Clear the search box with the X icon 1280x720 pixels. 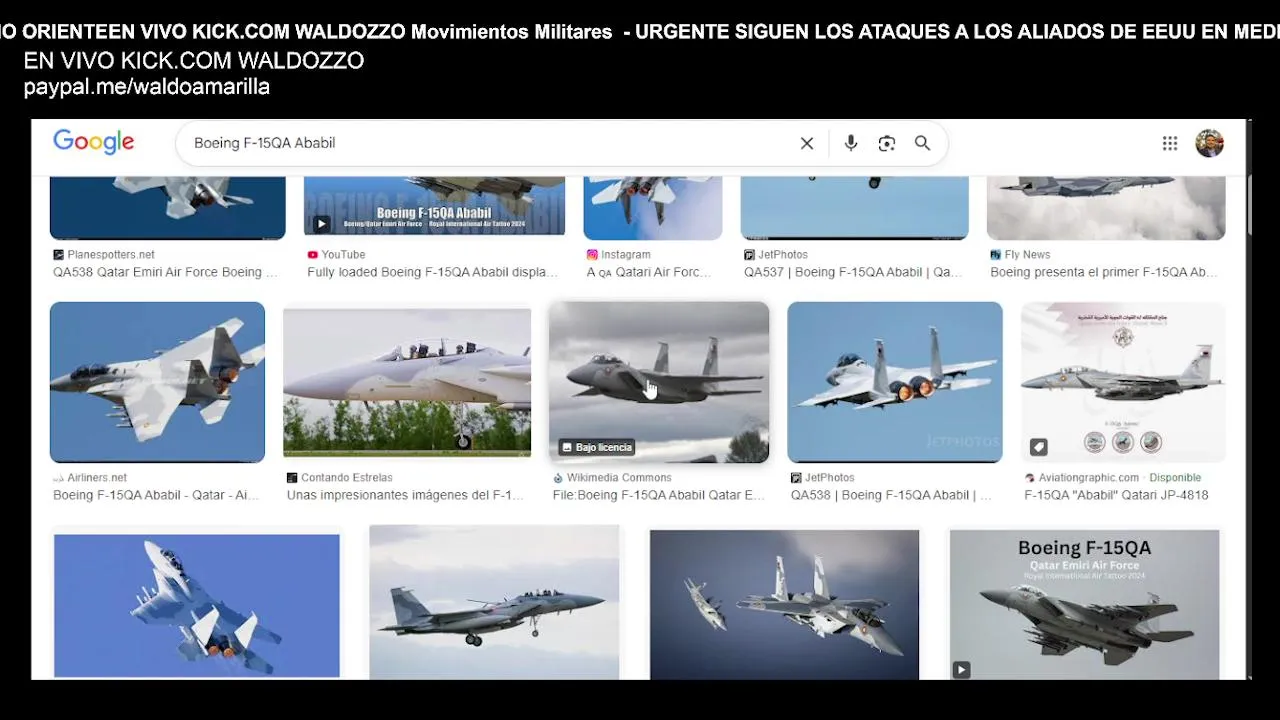(x=807, y=143)
